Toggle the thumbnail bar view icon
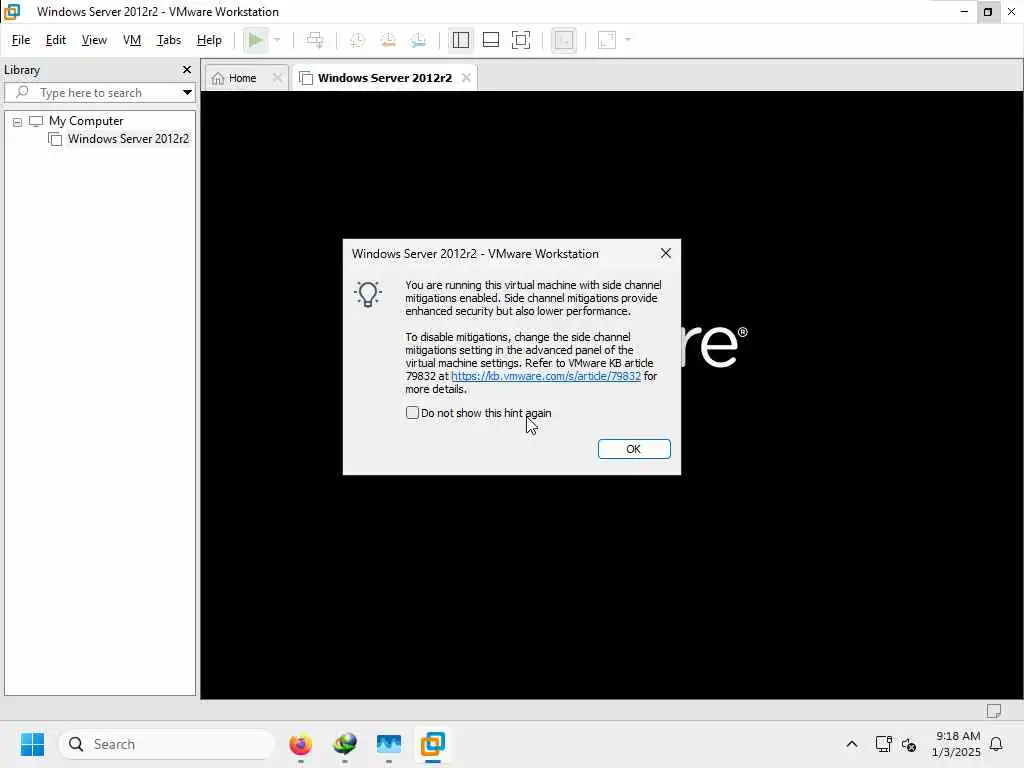Screen dimensions: 1024x768 490,40
